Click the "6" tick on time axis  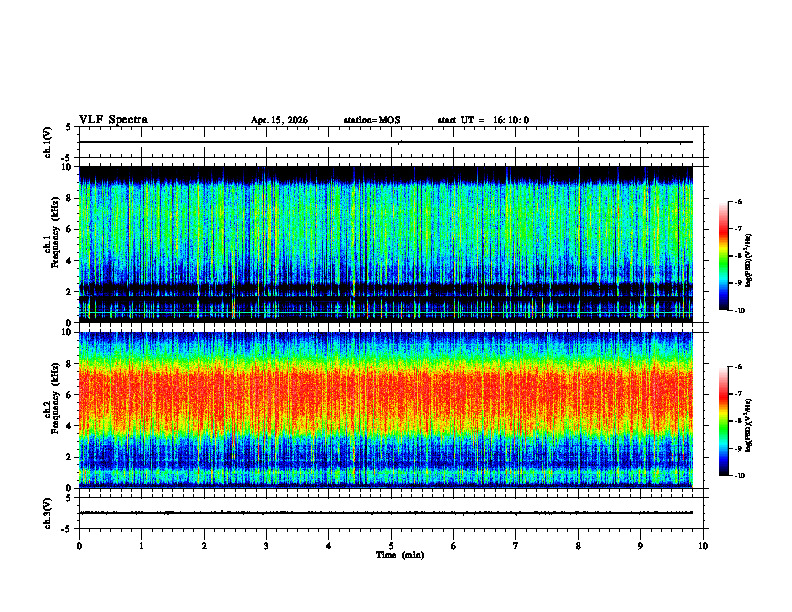(x=454, y=546)
